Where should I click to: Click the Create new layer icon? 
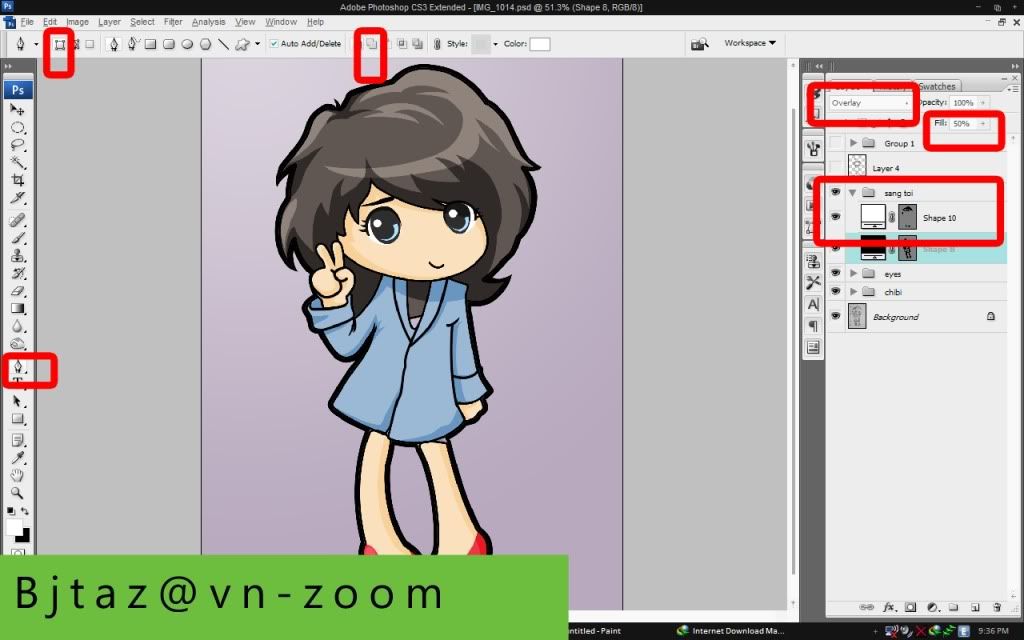[975, 607]
